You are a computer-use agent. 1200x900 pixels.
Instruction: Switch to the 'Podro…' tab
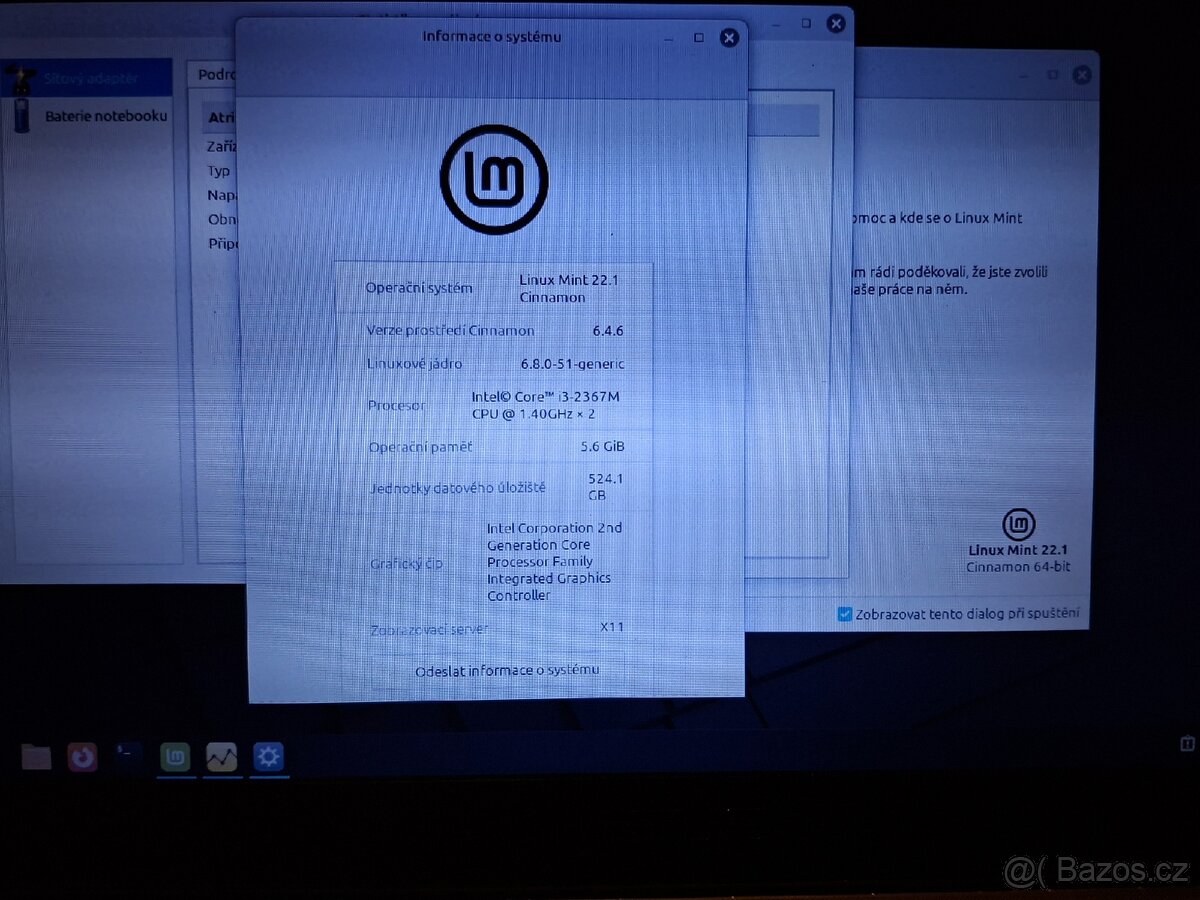pyautogui.click(x=215, y=75)
